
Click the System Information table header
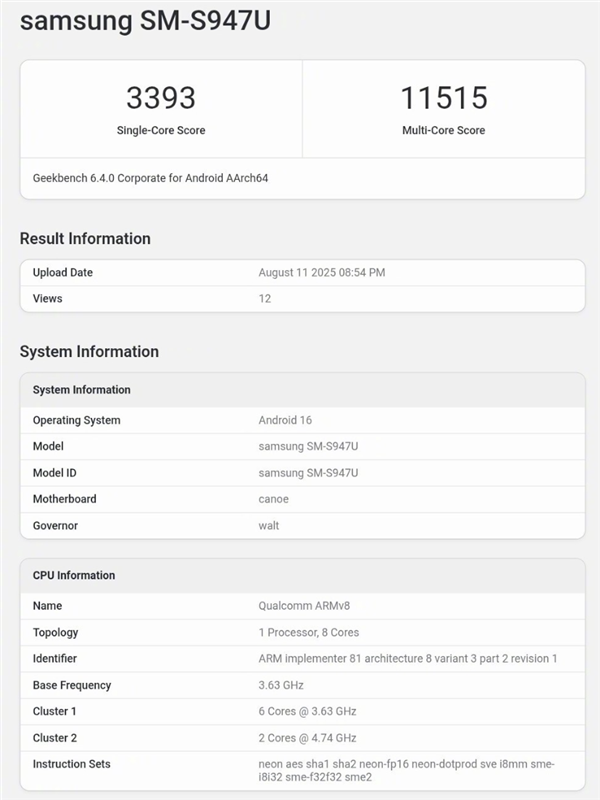pyautogui.click(x=81, y=389)
